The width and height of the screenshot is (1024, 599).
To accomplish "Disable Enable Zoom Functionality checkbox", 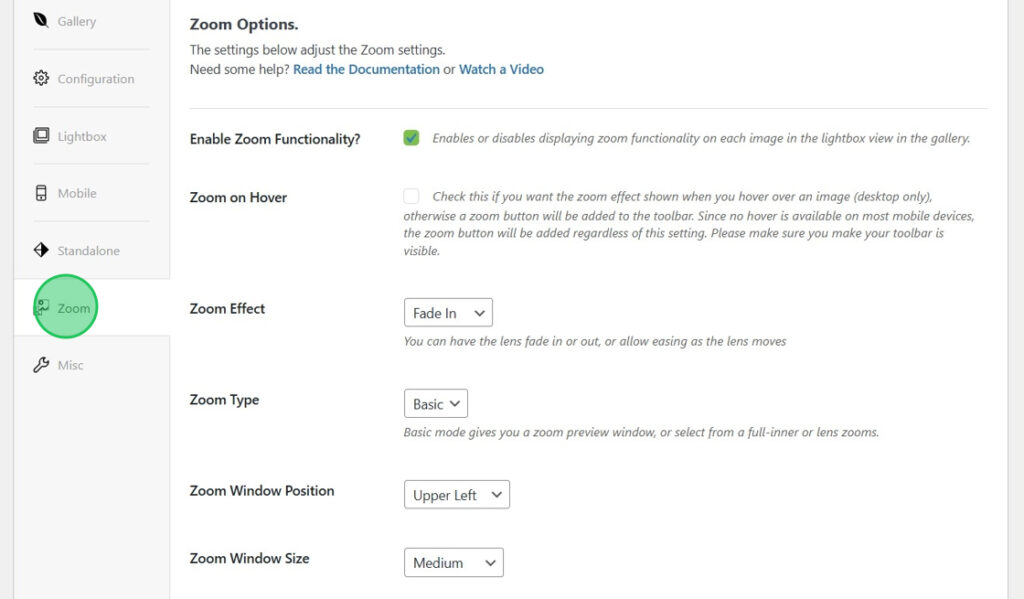I will (x=410, y=138).
